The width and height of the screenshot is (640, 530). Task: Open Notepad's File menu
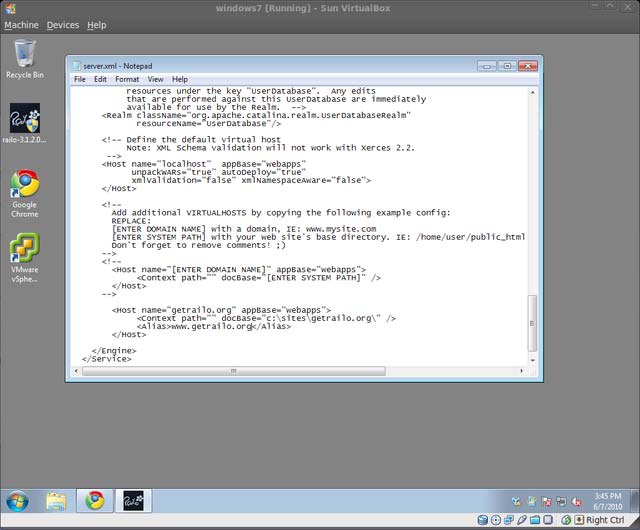(79, 79)
